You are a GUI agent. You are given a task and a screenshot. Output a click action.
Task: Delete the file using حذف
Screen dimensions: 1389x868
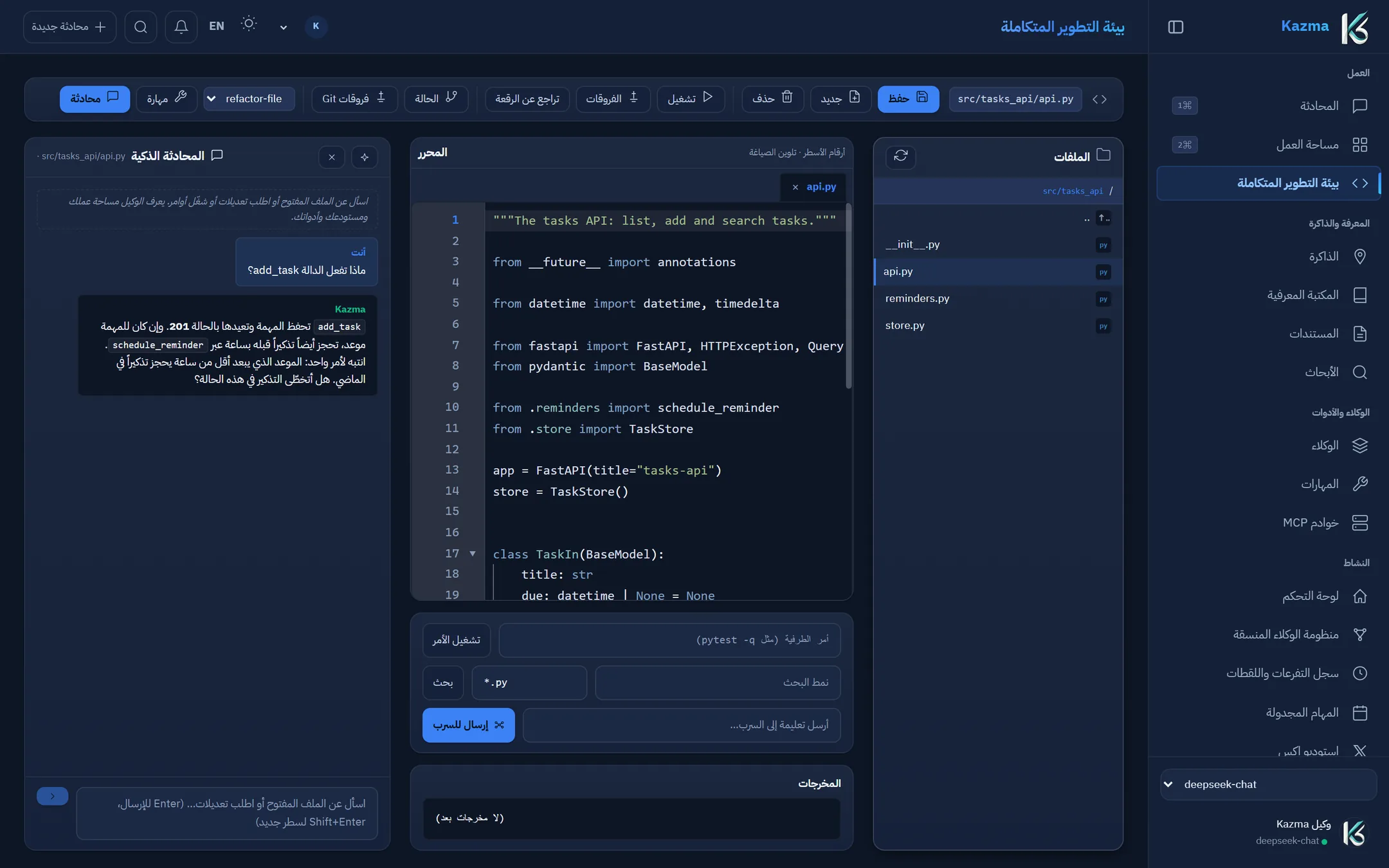pos(772,99)
